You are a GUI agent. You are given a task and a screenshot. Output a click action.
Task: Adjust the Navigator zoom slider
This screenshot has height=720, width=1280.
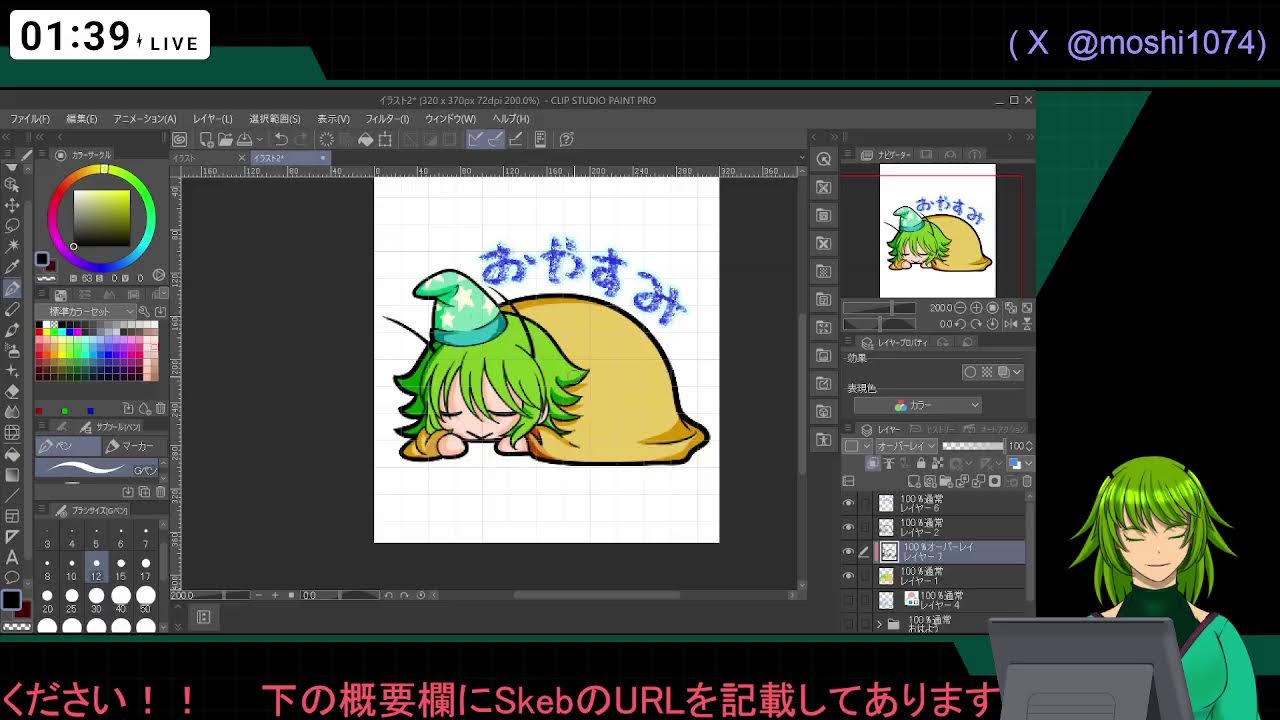pyautogui.click(x=879, y=308)
